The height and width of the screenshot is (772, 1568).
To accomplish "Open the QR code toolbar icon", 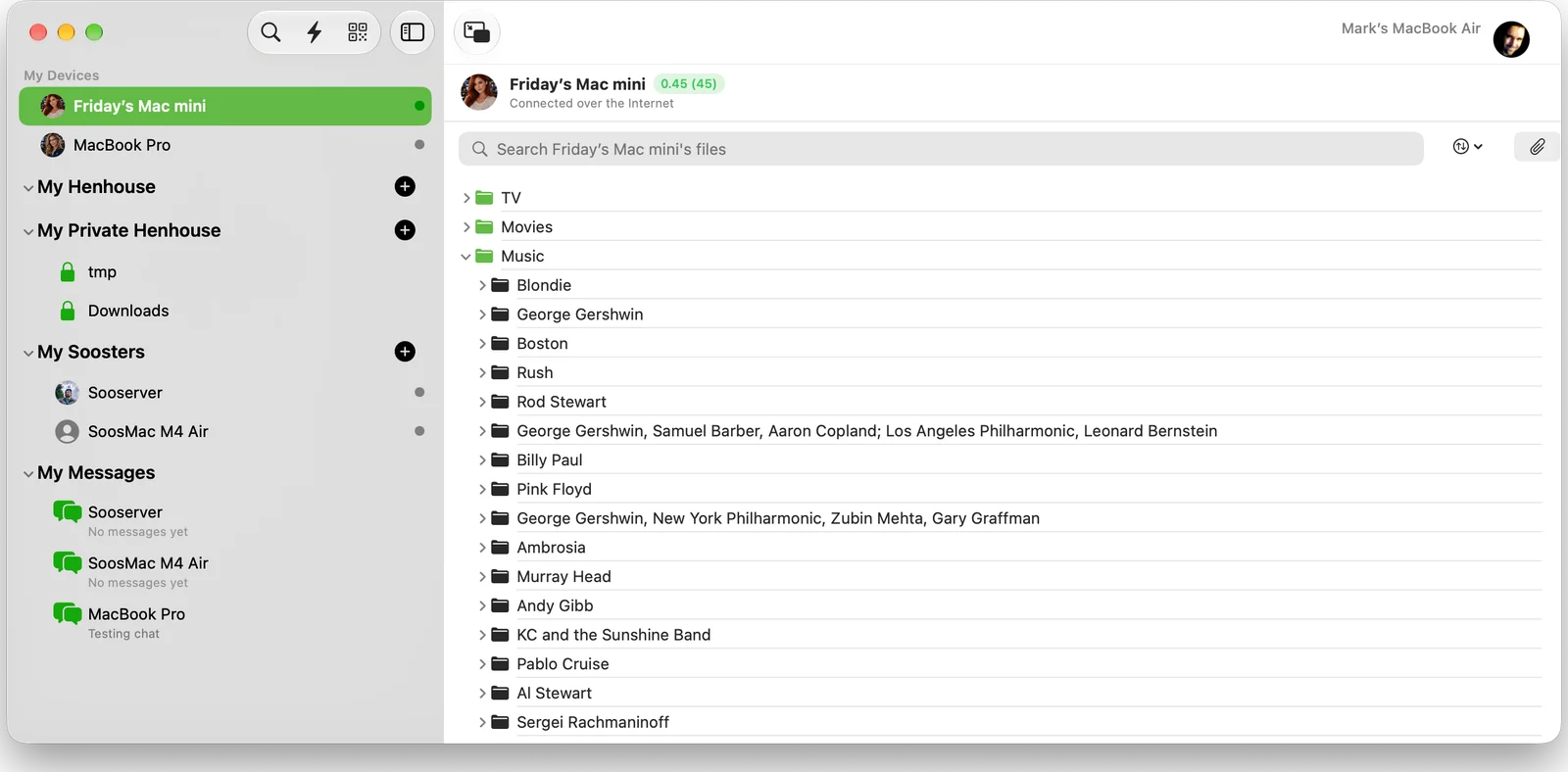I will coord(358,32).
